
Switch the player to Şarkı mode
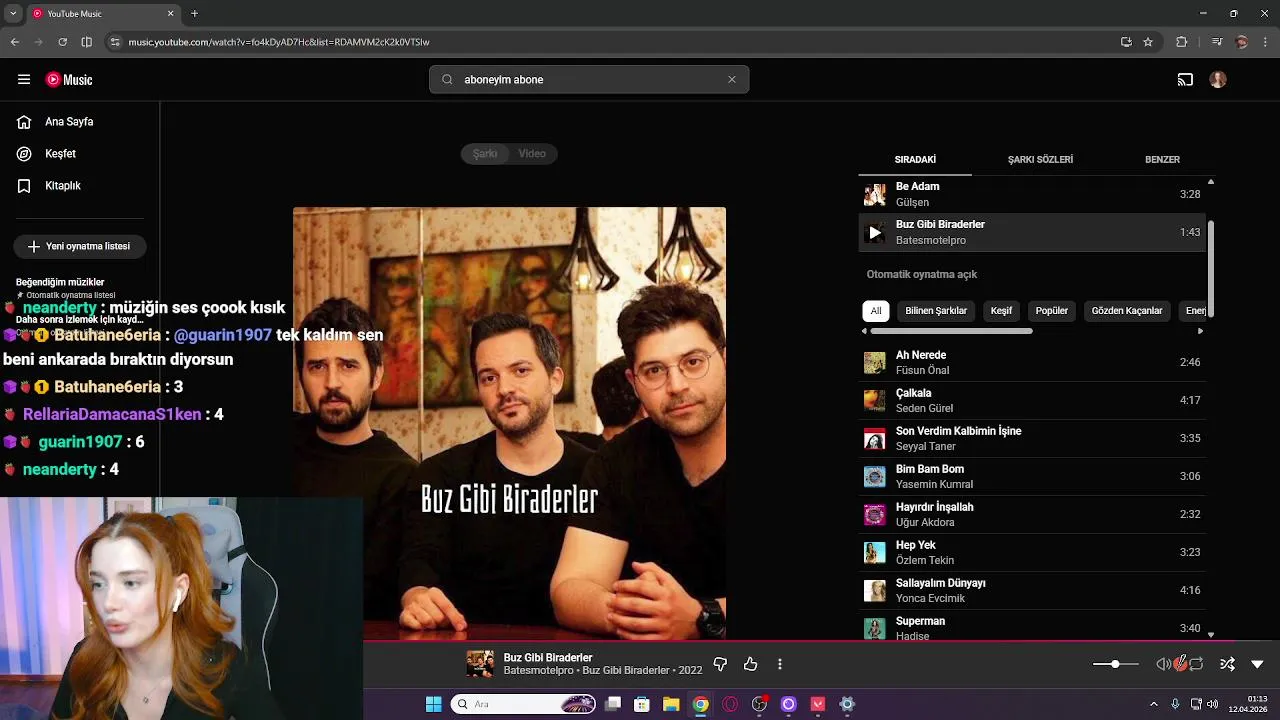tap(485, 154)
